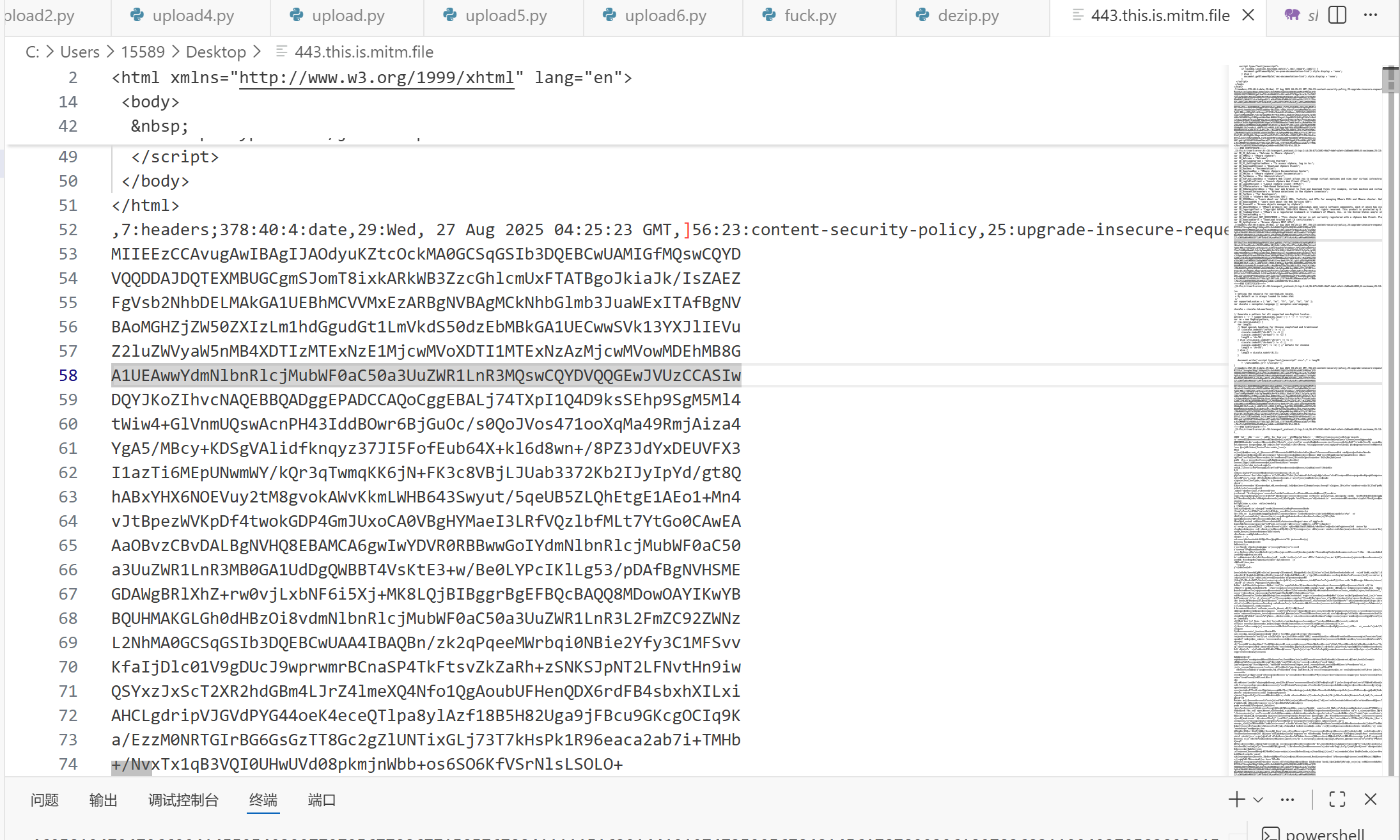Image resolution: width=1400 pixels, height=840 pixels.
Task: Click the 443.this.is.mitm.file breadcrumb item
Action: pos(363,52)
